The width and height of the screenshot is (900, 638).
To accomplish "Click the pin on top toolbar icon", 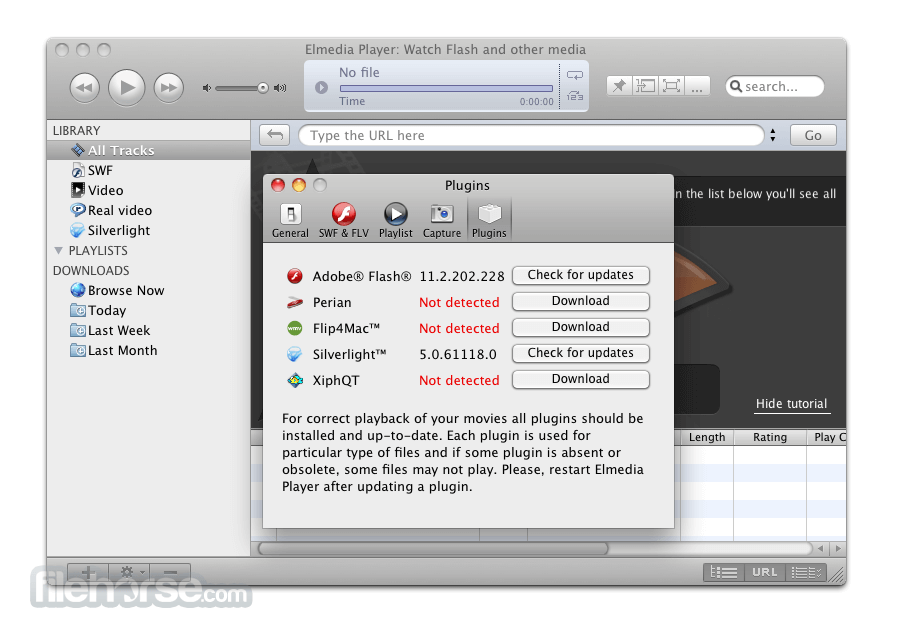I will pyautogui.click(x=619, y=86).
